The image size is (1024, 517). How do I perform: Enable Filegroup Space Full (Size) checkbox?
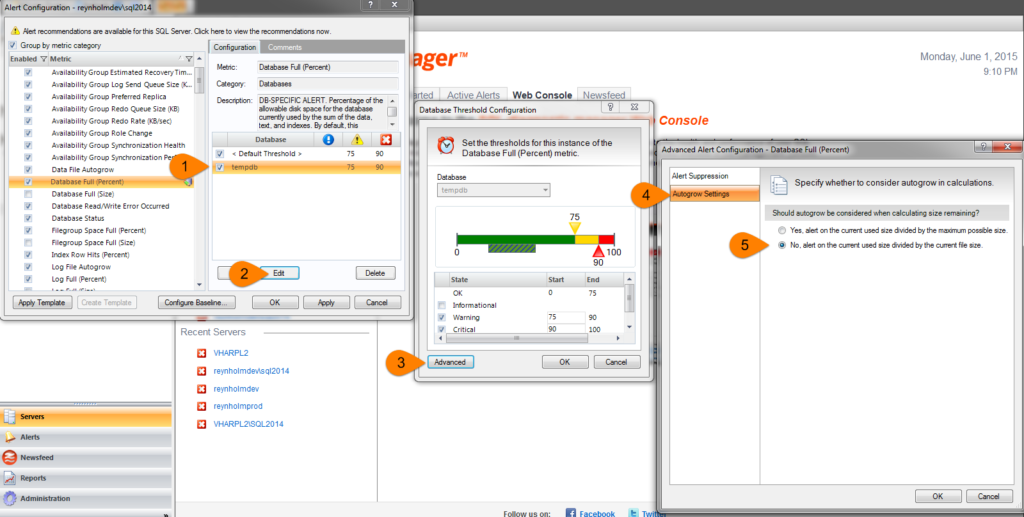click(28, 242)
